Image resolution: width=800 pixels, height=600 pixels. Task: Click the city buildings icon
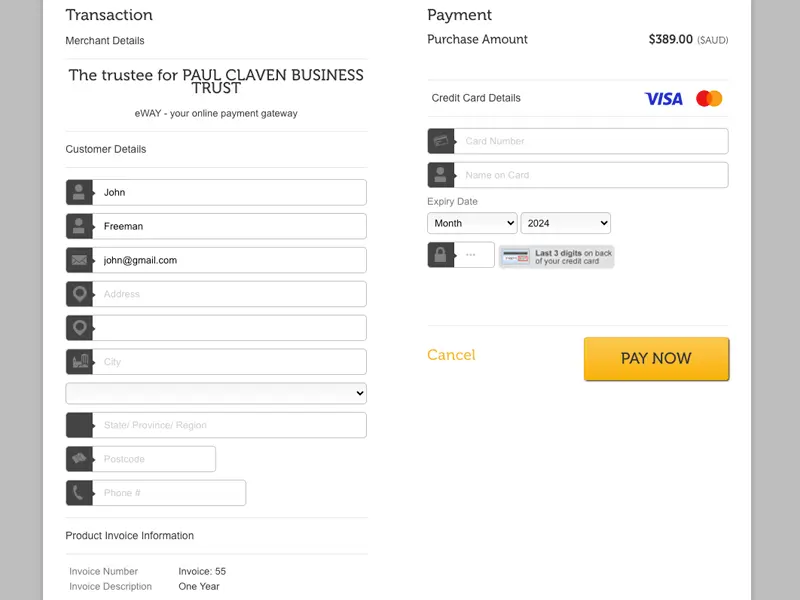pyautogui.click(x=79, y=362)
